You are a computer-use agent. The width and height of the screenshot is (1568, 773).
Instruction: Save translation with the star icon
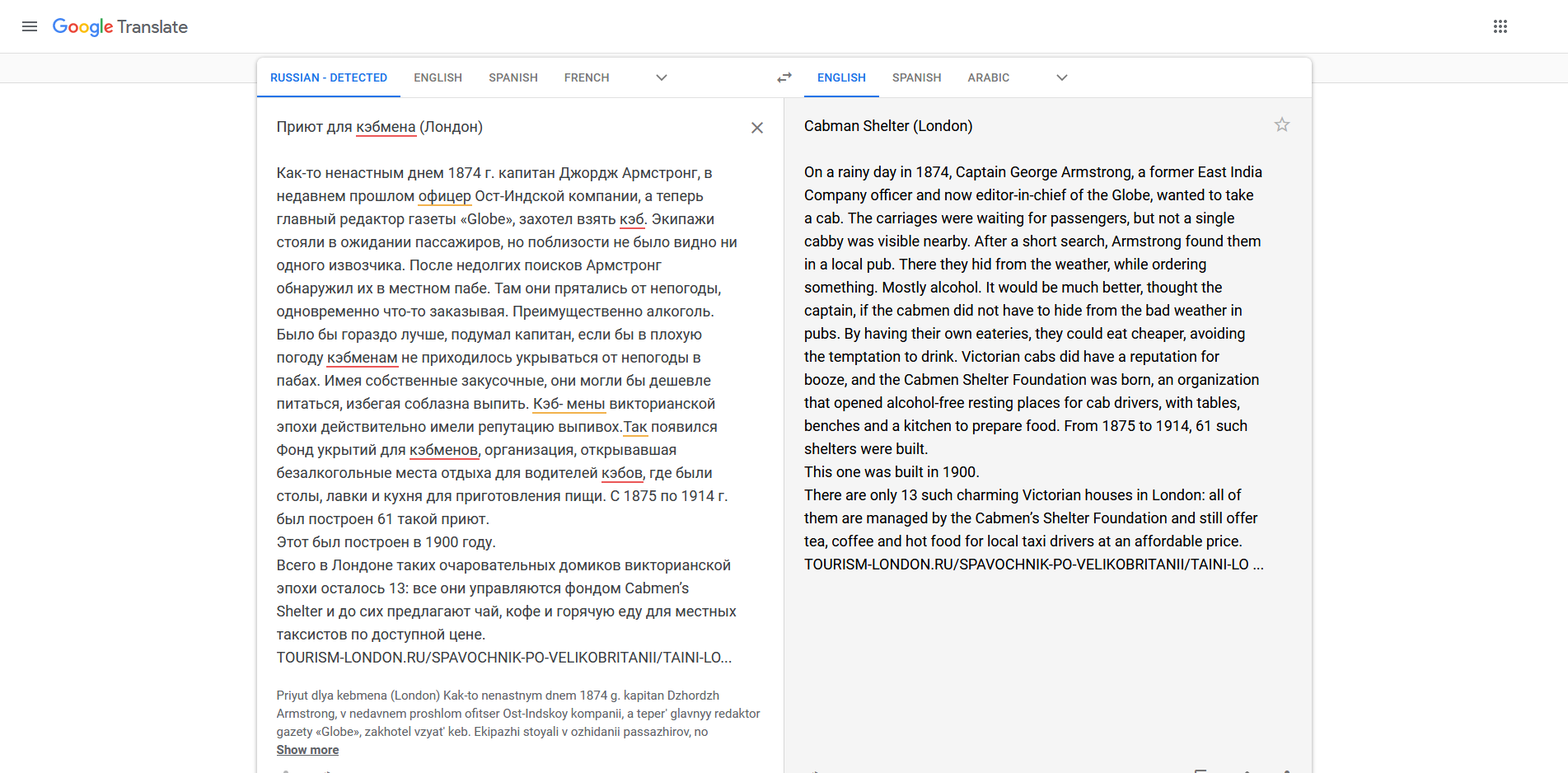coord(1282,125)
